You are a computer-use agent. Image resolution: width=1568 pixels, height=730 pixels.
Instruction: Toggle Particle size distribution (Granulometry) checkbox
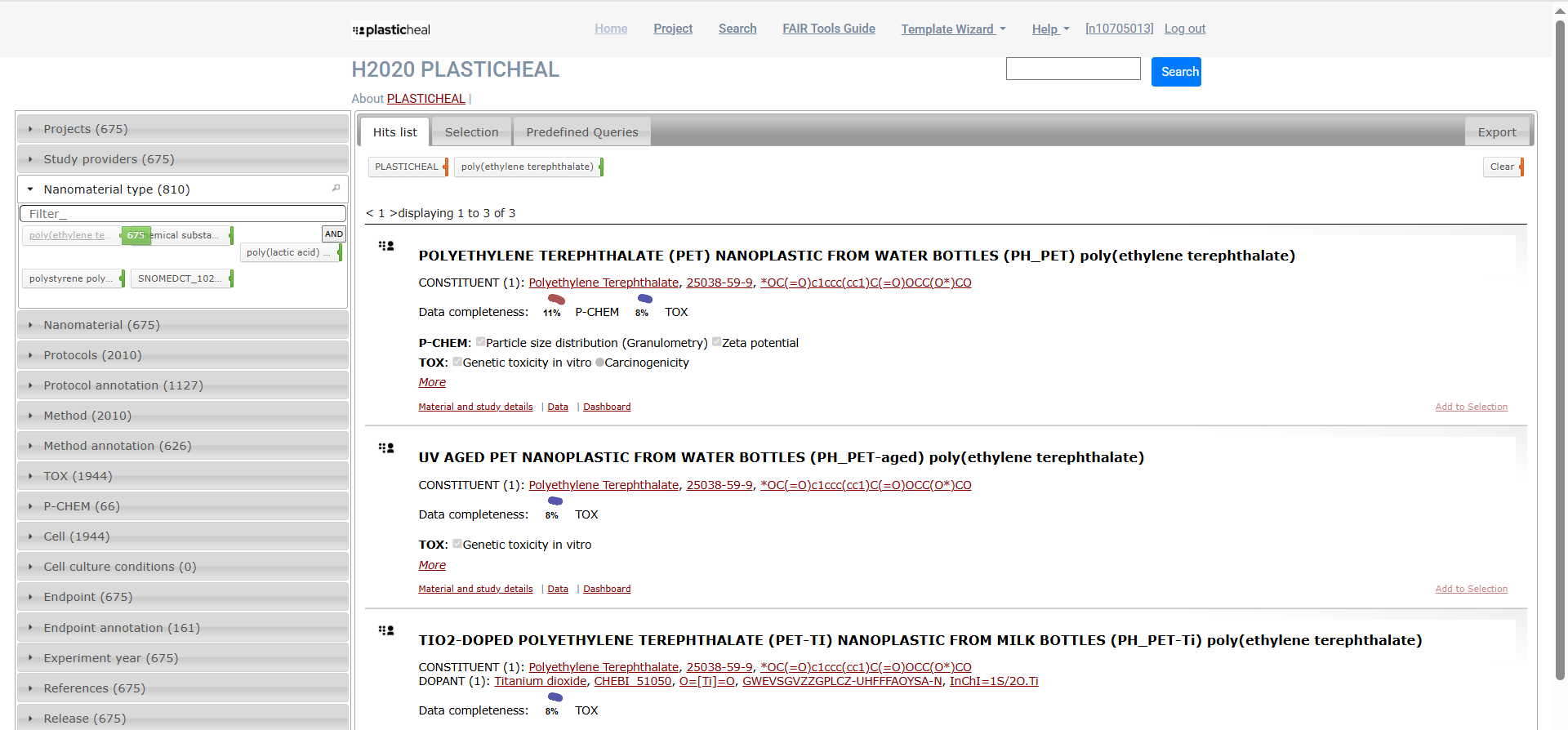click(x=480, y=342)
